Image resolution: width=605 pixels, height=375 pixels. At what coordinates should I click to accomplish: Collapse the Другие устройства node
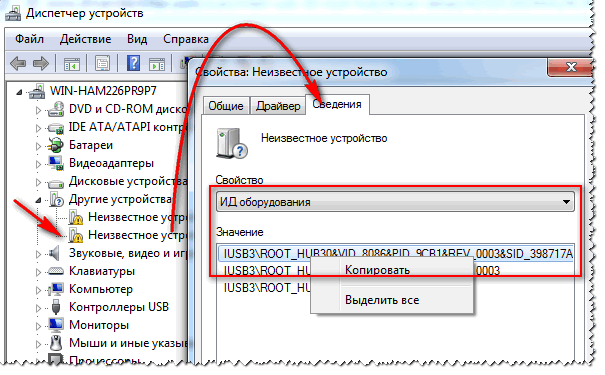pos(38,200)
